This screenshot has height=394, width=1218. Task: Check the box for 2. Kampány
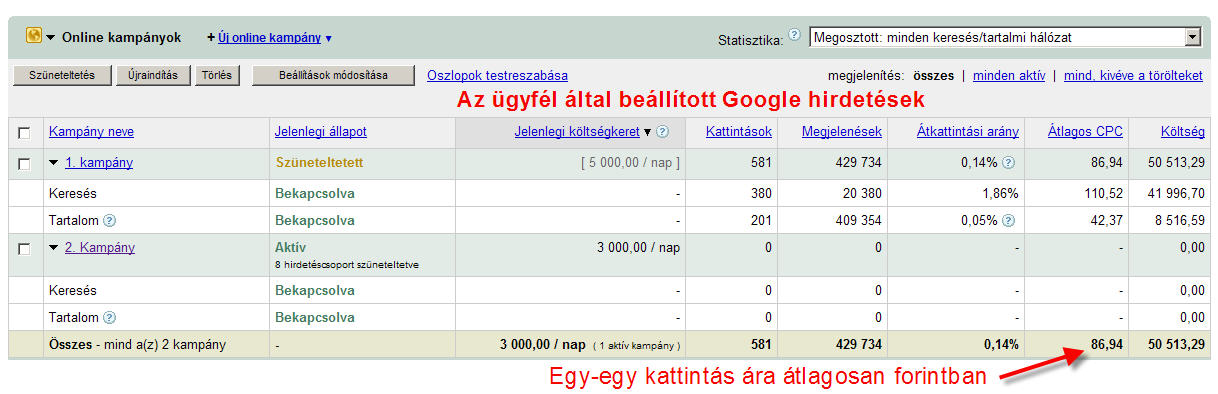[24, 248]
